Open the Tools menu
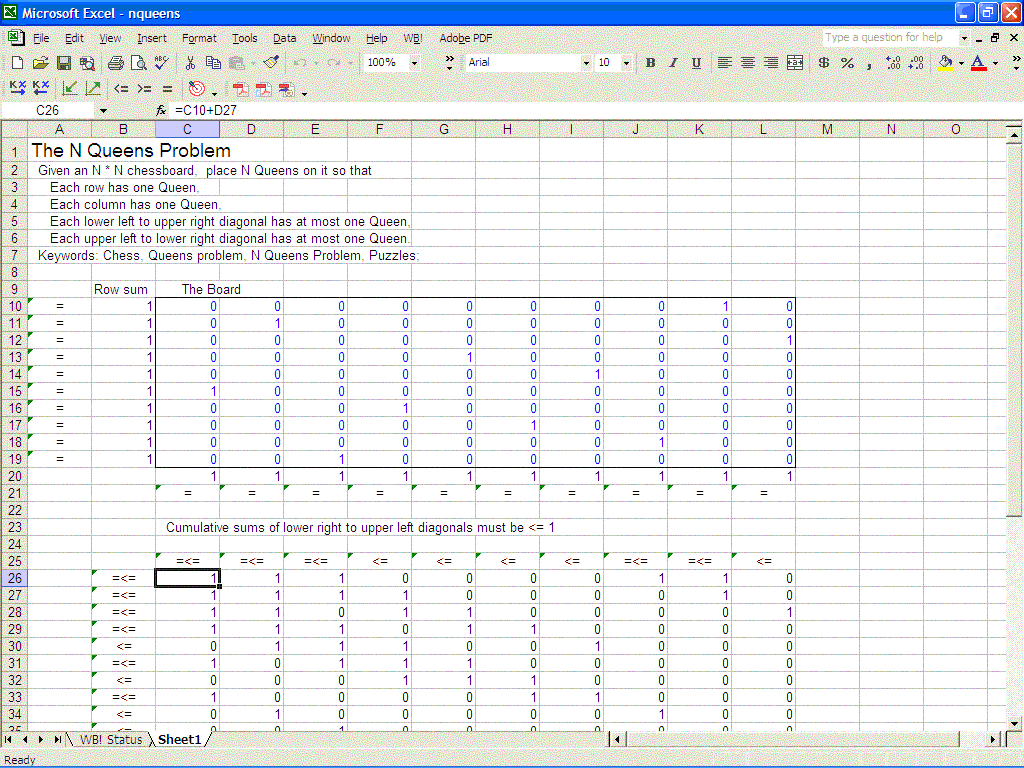Screen dimensions: 1024x768 (245, 39)
